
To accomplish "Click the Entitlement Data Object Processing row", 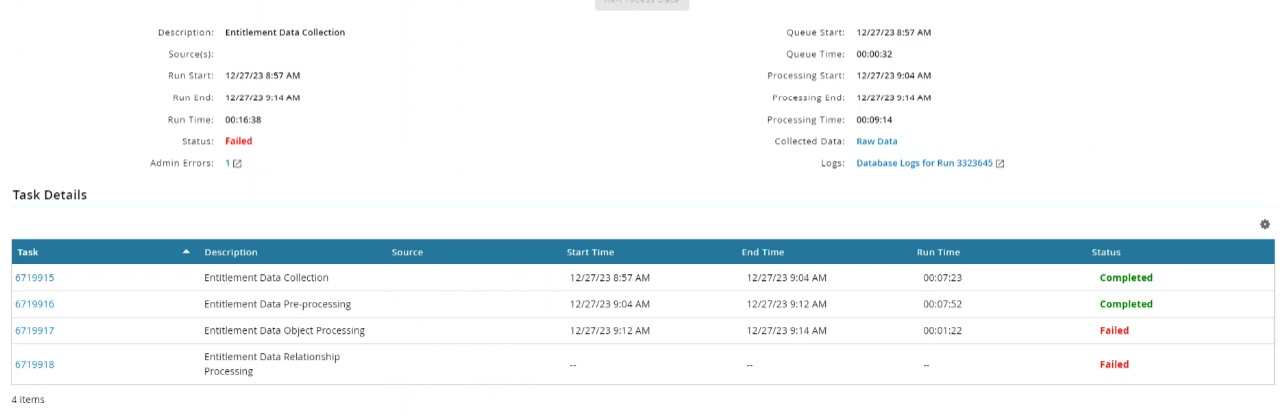I will [x=284, y=331].
